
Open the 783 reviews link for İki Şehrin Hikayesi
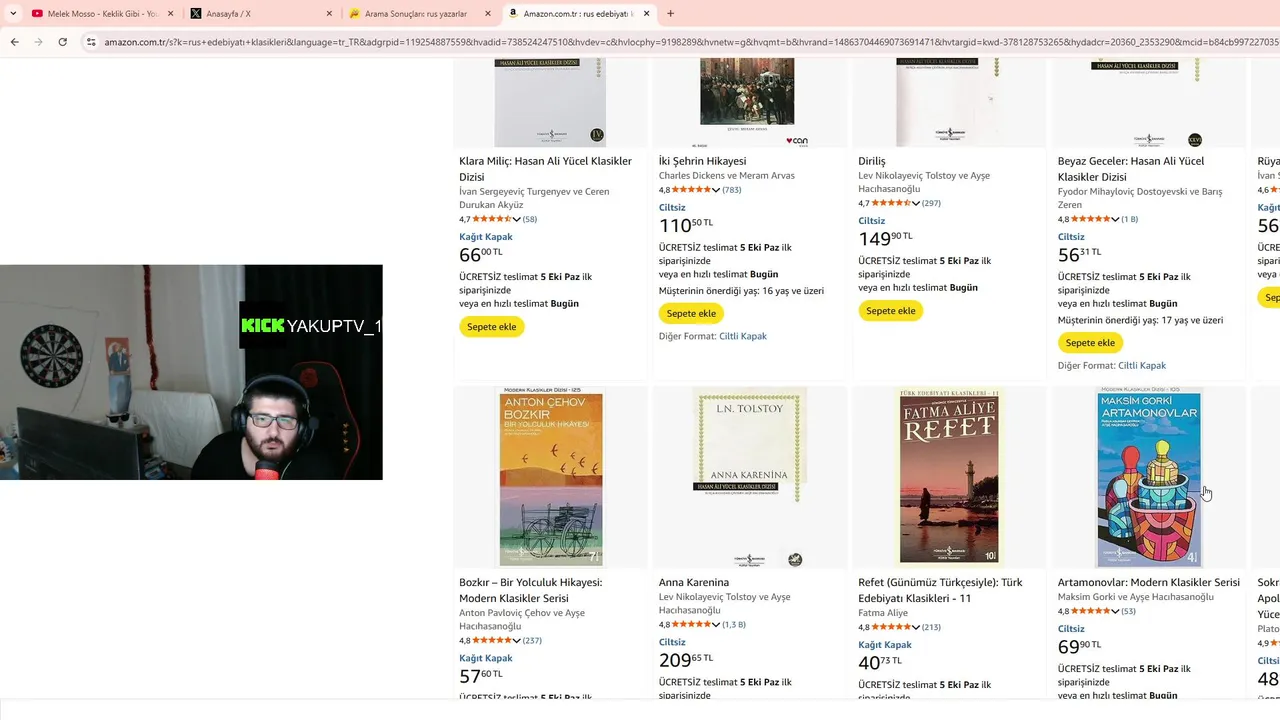(x=731, y=190)
